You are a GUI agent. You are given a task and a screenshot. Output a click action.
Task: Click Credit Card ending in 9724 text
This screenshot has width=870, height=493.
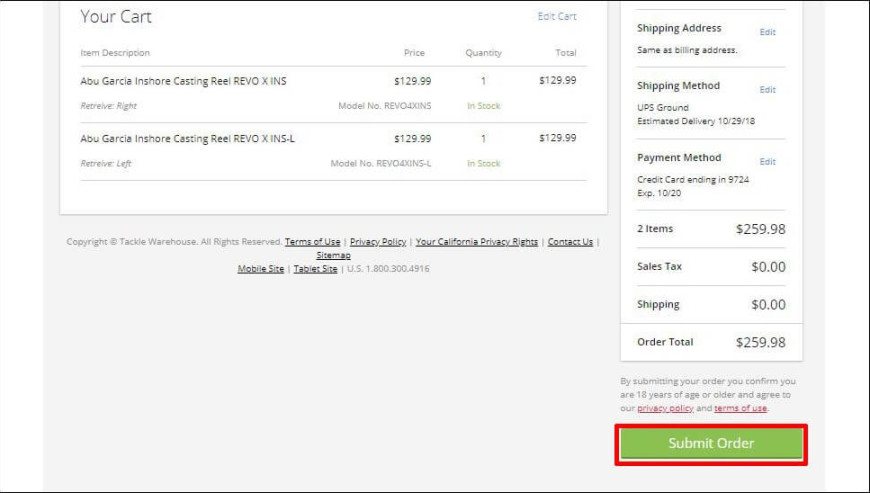(x=693, y=180)
